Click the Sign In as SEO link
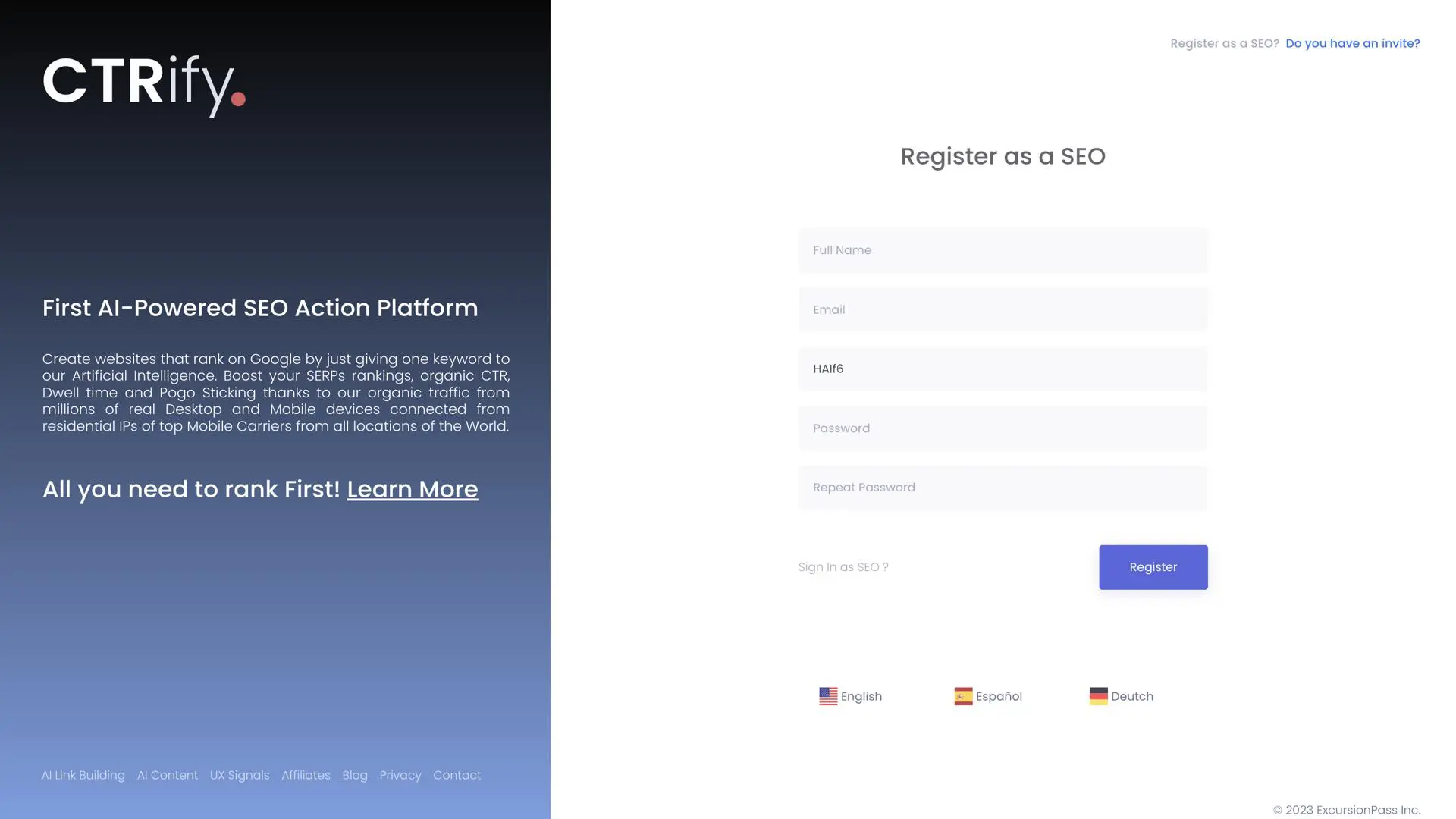 pyautogui.click(x=843, y=567)
